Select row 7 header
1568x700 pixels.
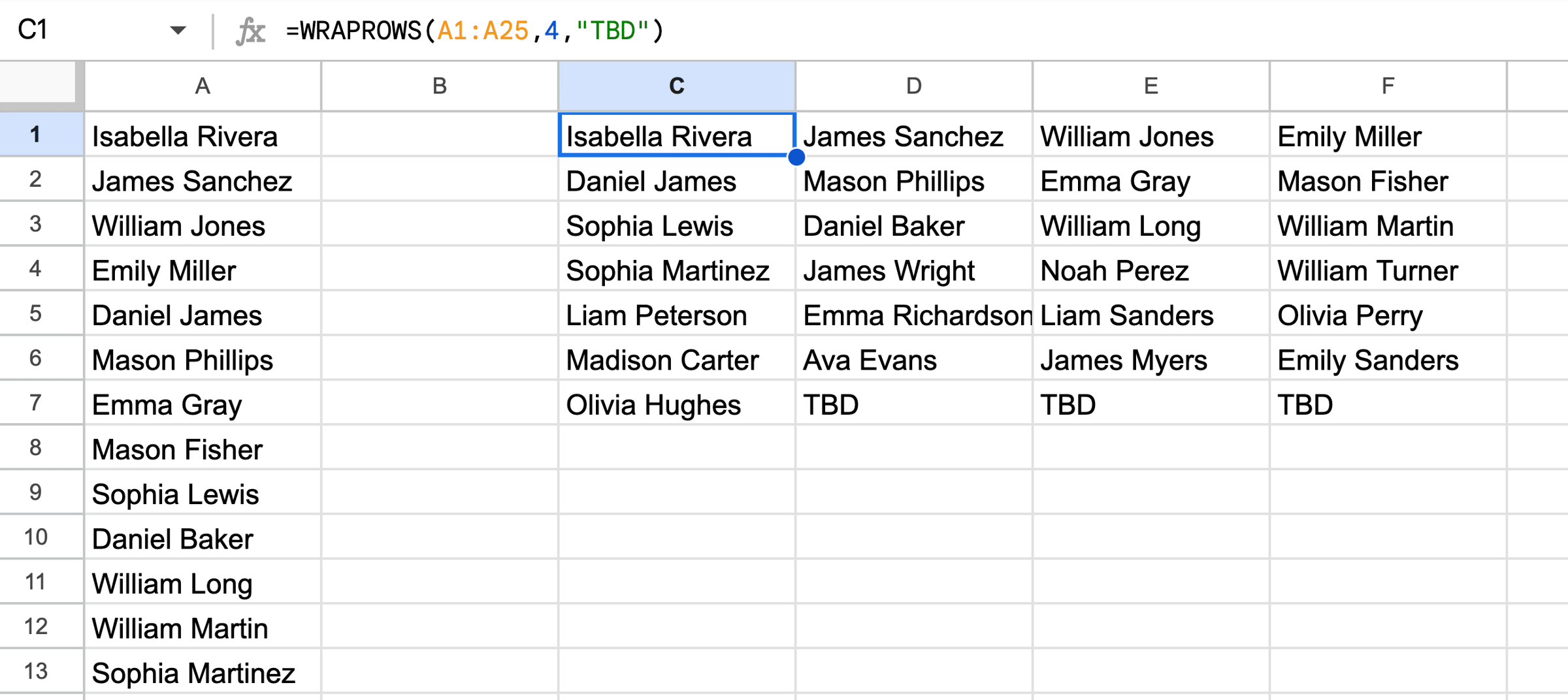click(x=36, y=403)
